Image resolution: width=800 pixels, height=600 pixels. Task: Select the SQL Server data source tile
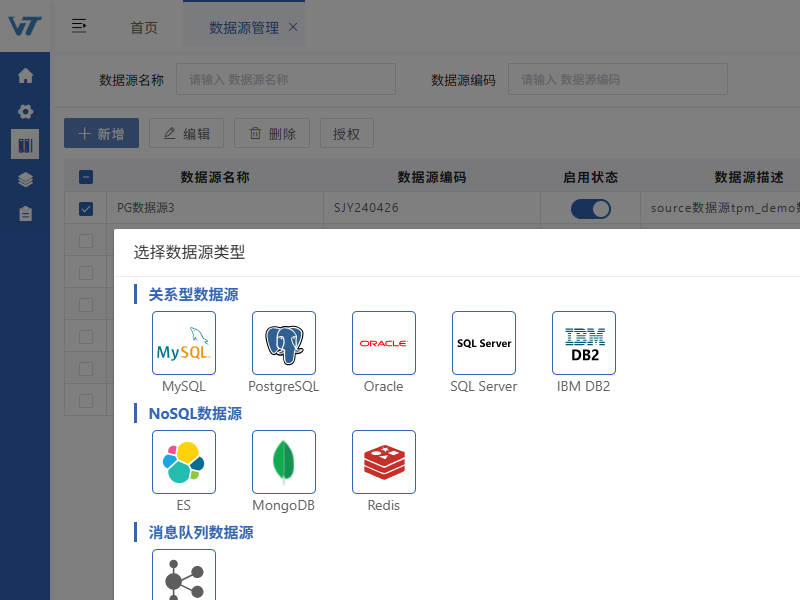(484, 343)
